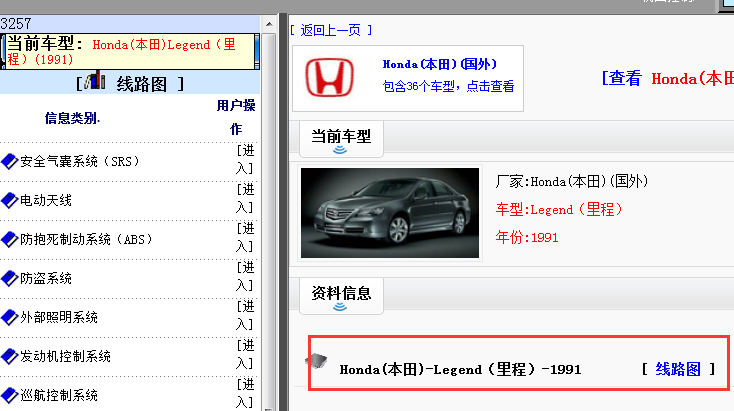Click the small chip icon beside Honda(本田)-Legend（里程）-1991

pos(316,360)
